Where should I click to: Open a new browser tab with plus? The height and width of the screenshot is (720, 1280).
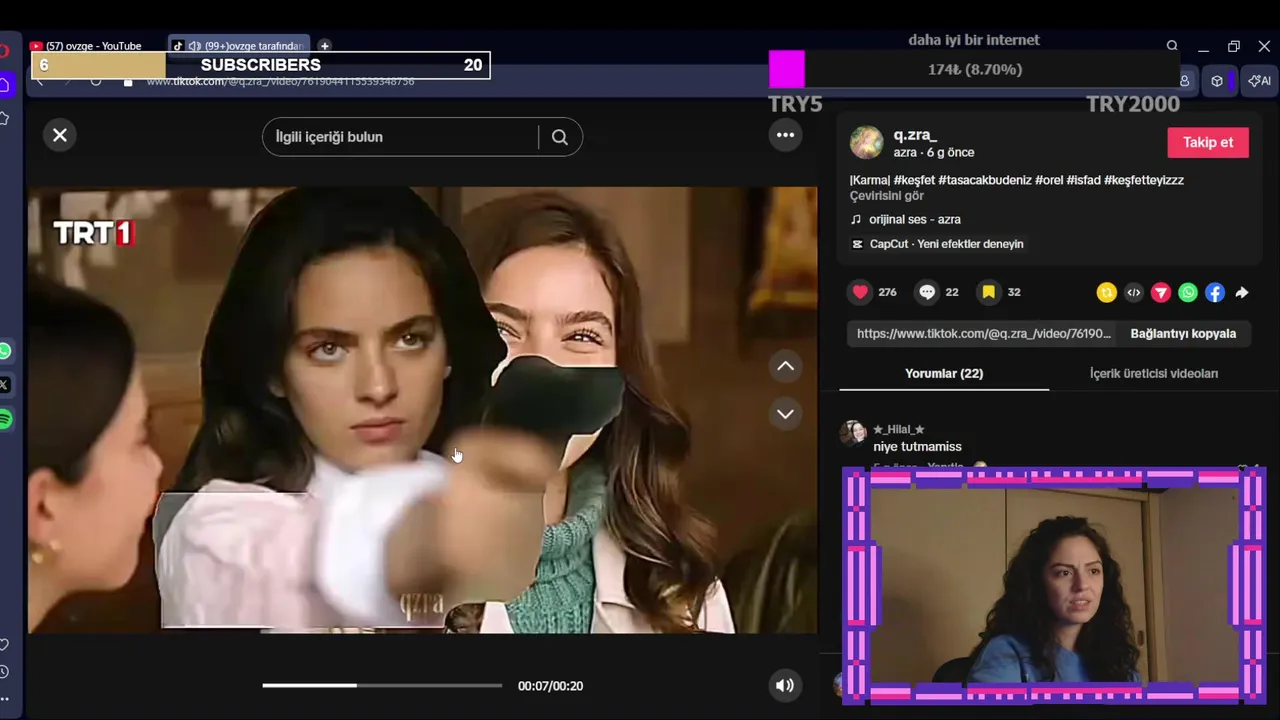(x=324, y=46)
